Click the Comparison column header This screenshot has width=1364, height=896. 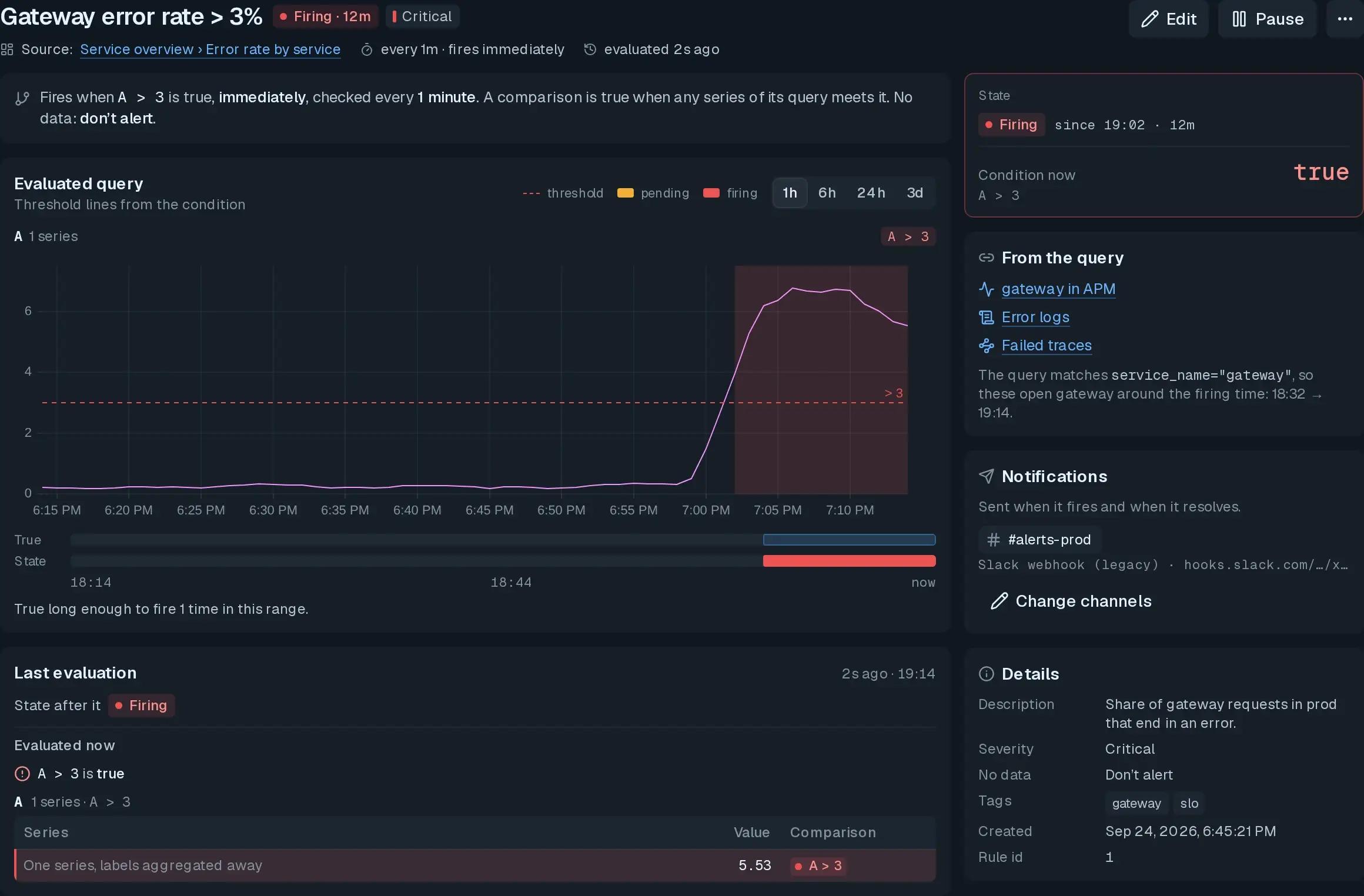833,833
